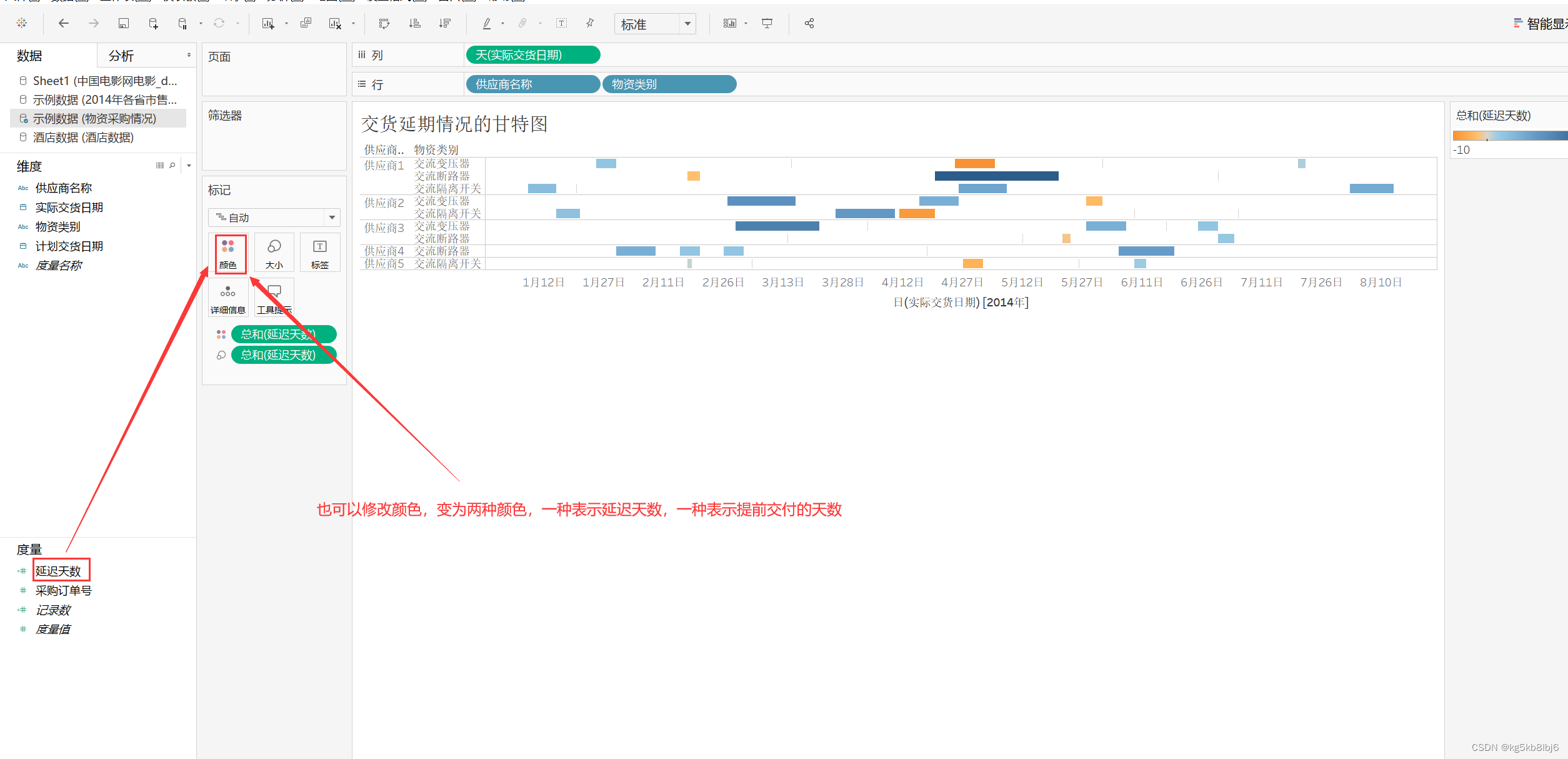Switch to the 数据 tab
This screenshot has height=759, width=1568.
click(x=29, y=56)
